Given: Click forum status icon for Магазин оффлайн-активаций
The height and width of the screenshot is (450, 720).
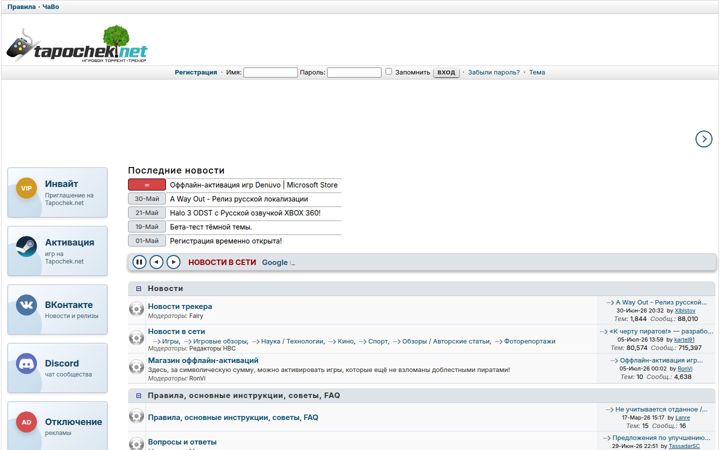Looking at the screenshot, I should (136, 367).
